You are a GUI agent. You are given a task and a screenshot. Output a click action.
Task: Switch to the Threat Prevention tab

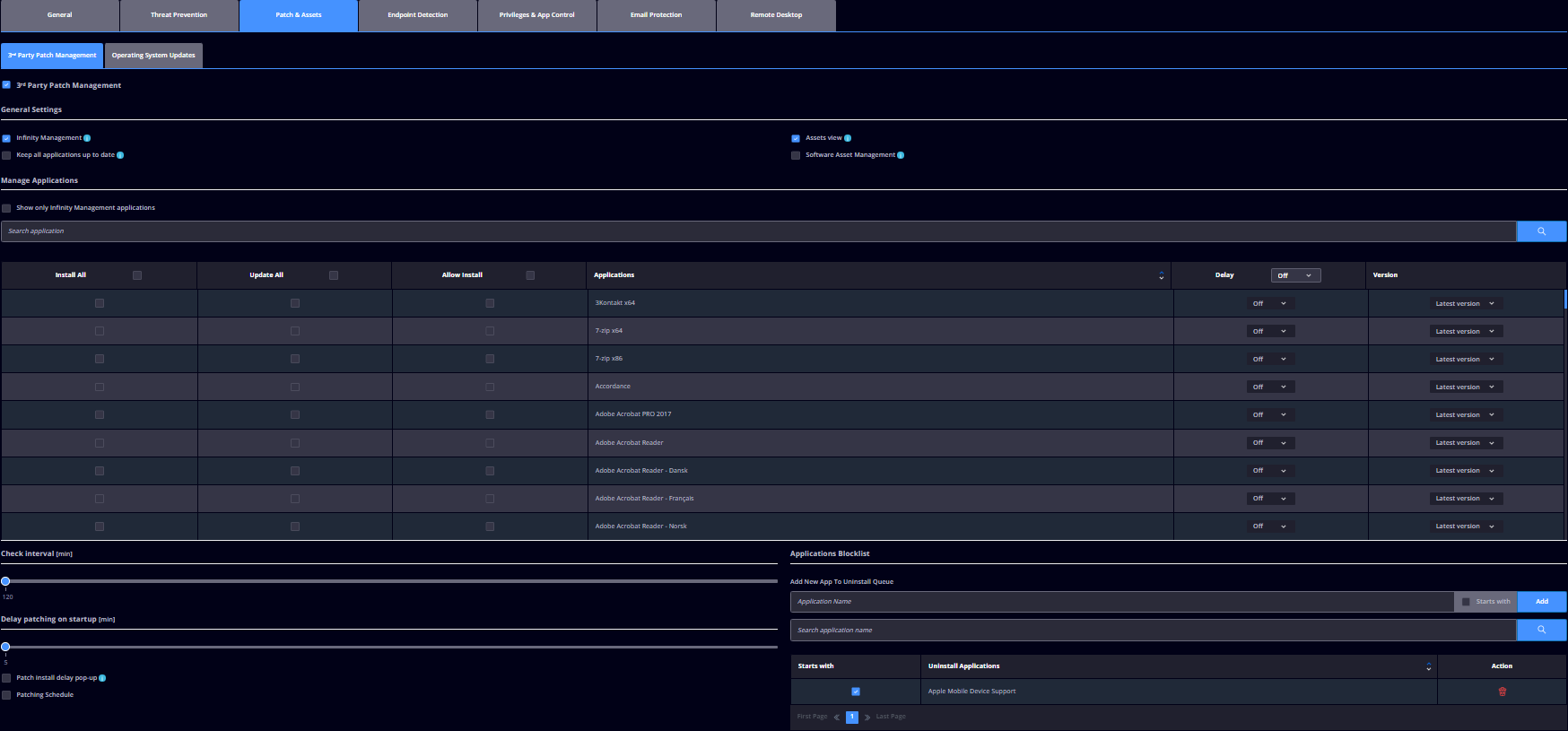tap(179, 15)
